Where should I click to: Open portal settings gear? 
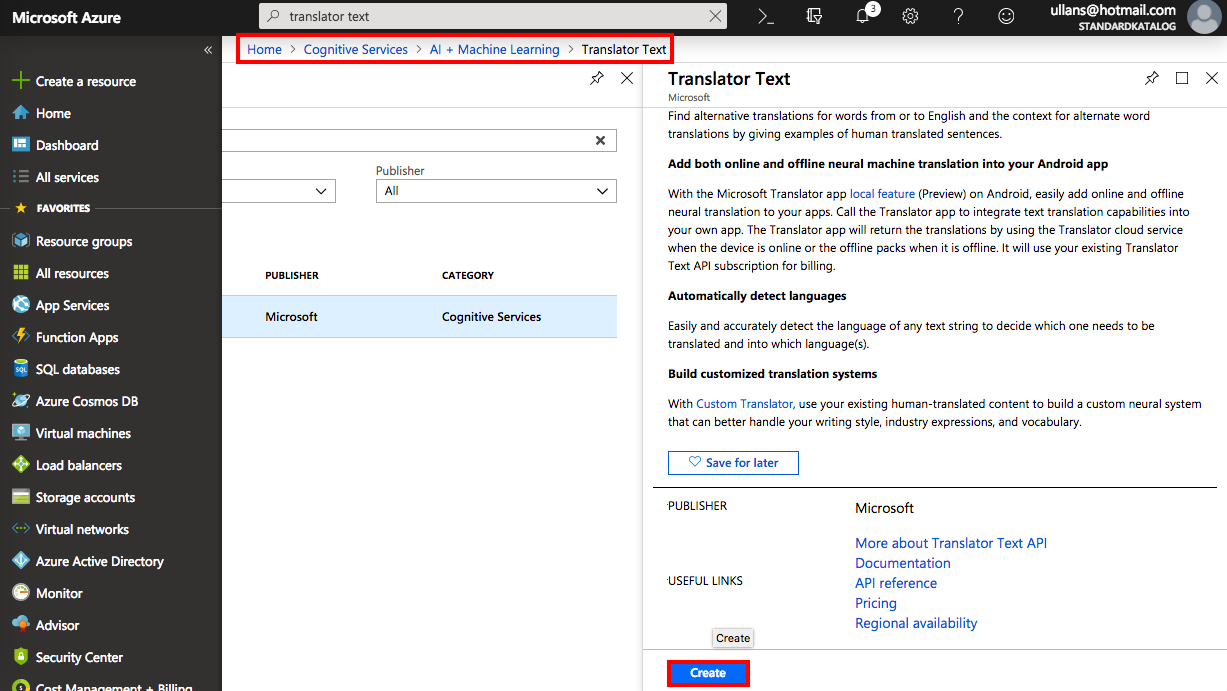(x=910, y=16)
